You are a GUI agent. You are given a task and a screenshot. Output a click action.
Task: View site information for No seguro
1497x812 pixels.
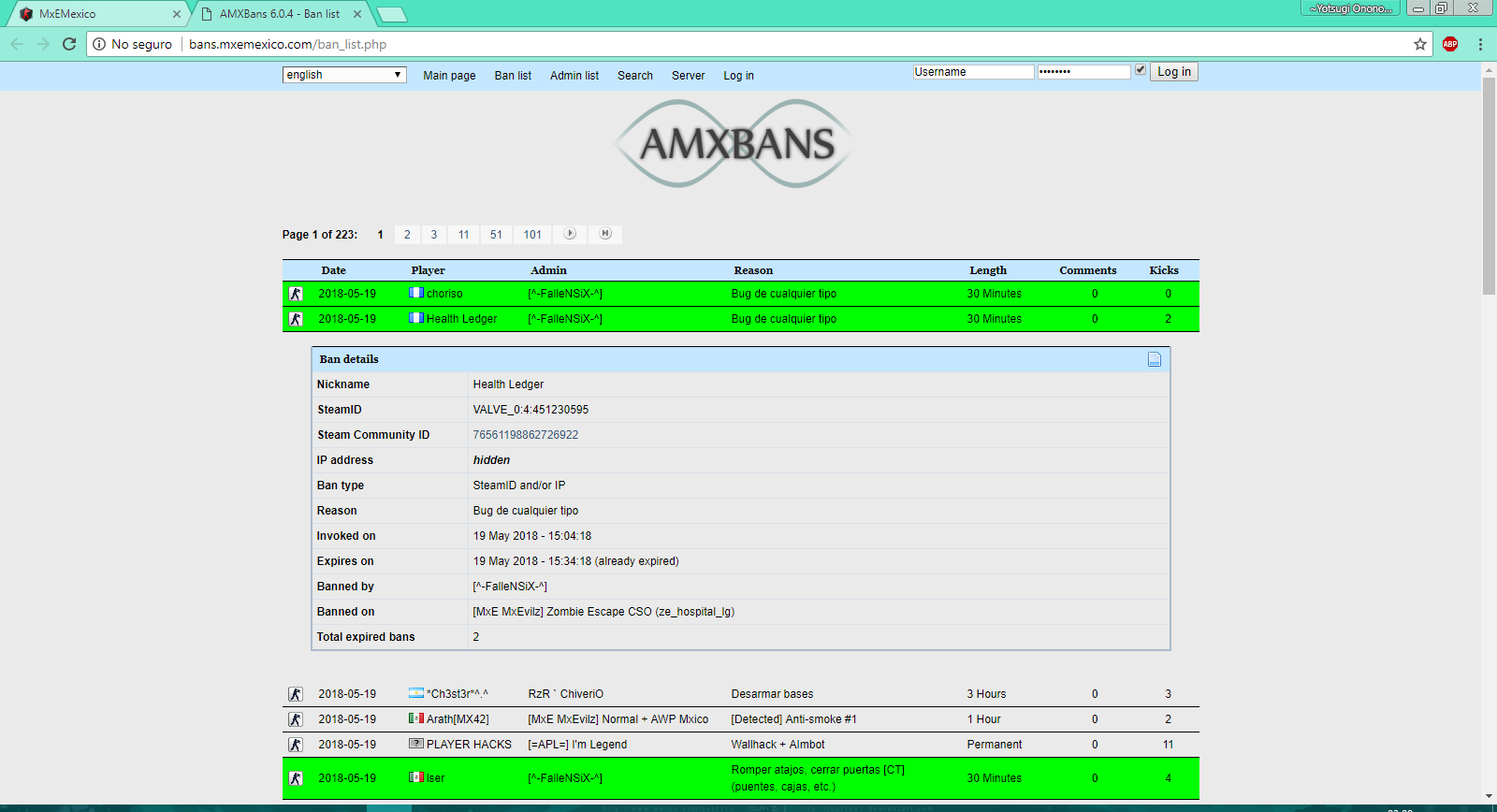point(133,44)
